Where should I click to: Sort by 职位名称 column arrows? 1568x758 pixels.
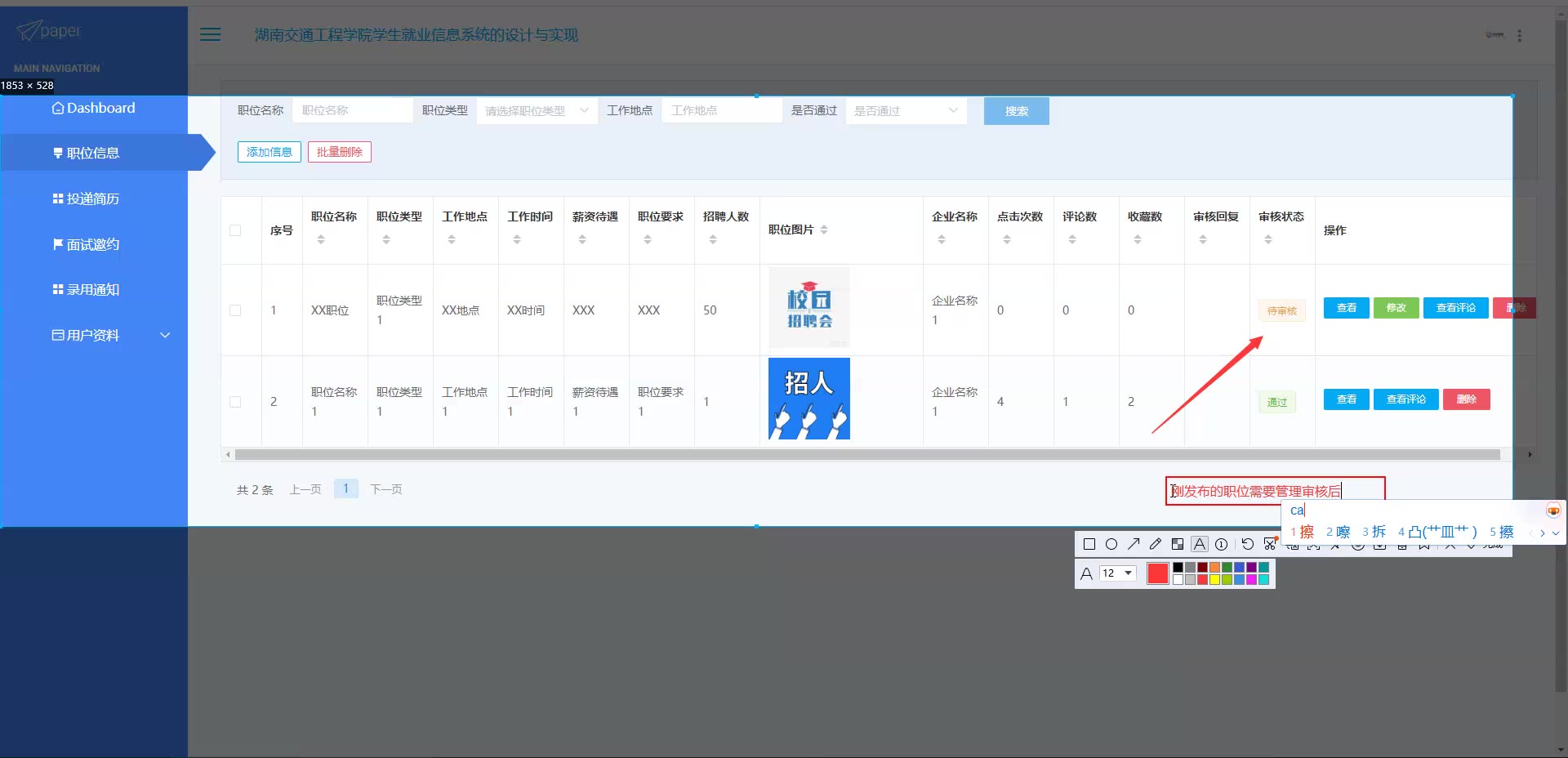321,239
